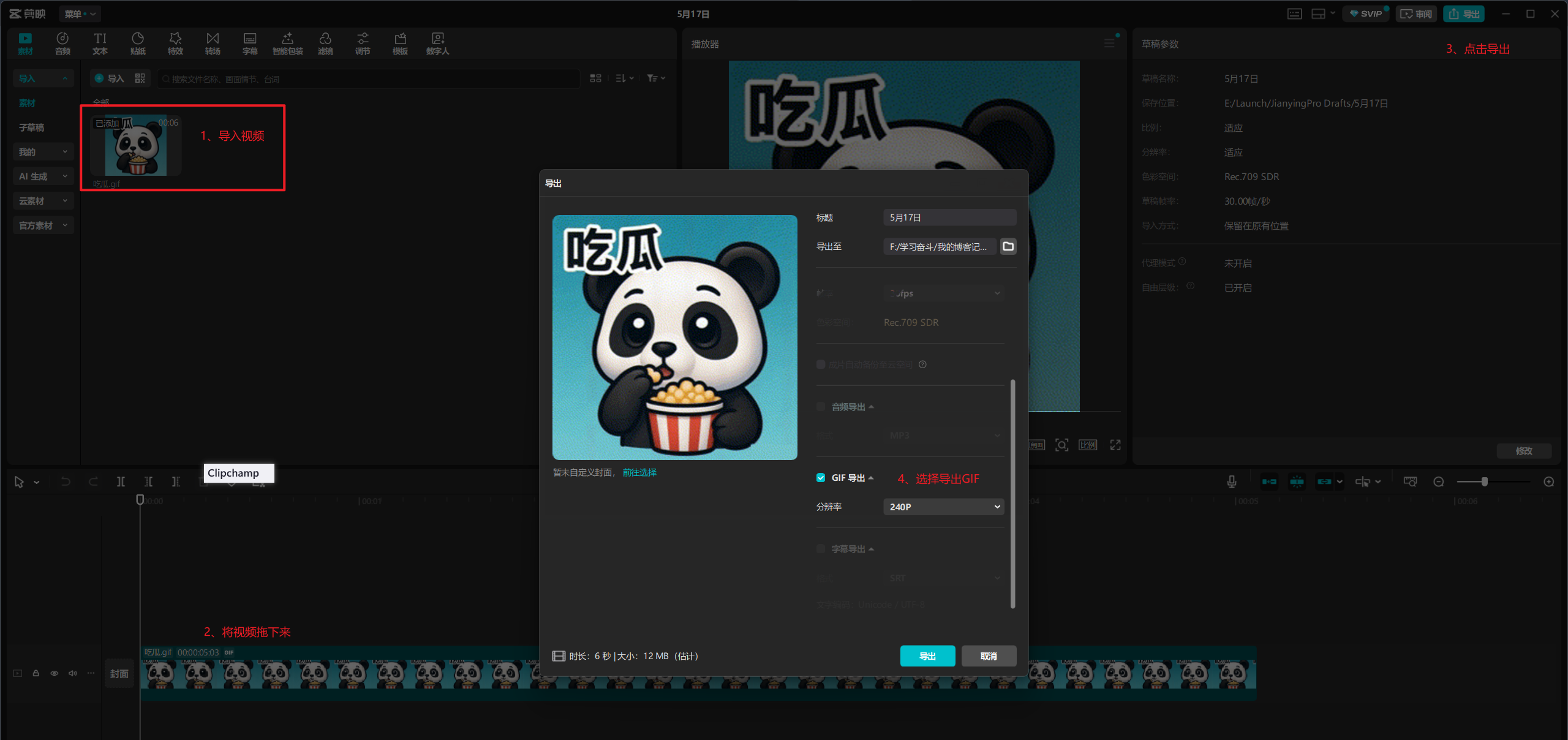Toggle the auto-snap icon on the timeline
1568x740 pixels.
1297,481
